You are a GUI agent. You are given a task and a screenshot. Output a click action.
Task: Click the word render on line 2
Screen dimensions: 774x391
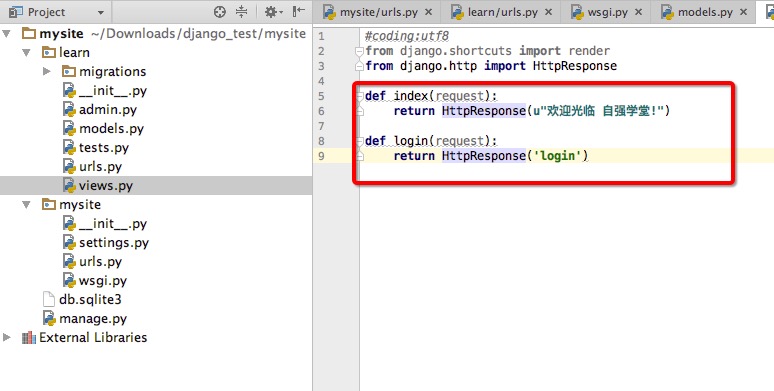point(589,51)
